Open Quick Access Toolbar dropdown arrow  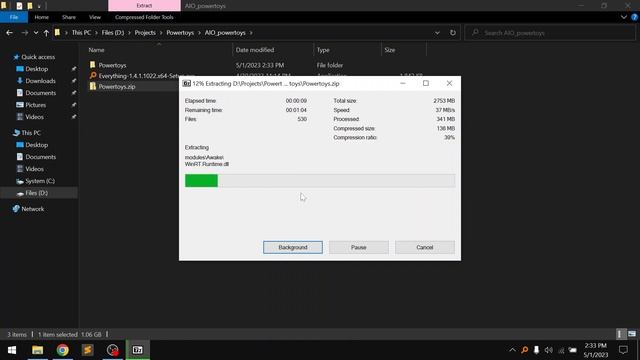[39, 6]
